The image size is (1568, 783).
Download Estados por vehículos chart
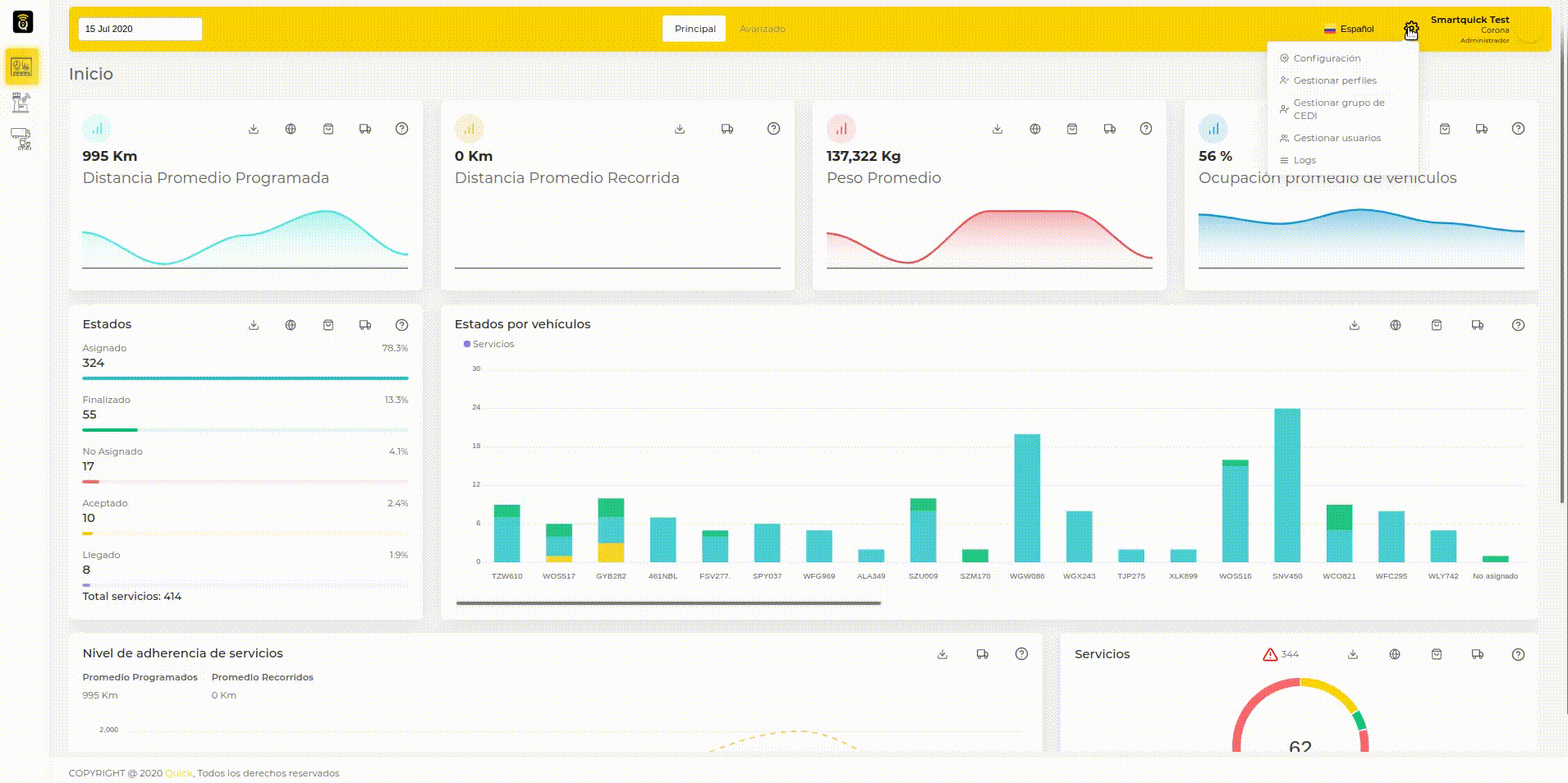tap(1355, 325)
